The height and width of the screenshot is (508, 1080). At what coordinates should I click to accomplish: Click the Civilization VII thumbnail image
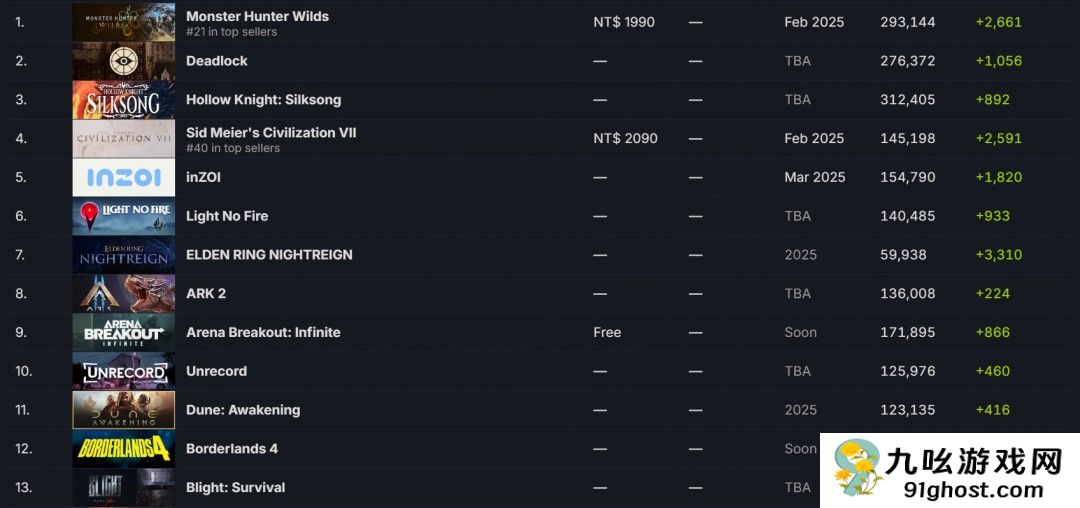coord(123,139)
